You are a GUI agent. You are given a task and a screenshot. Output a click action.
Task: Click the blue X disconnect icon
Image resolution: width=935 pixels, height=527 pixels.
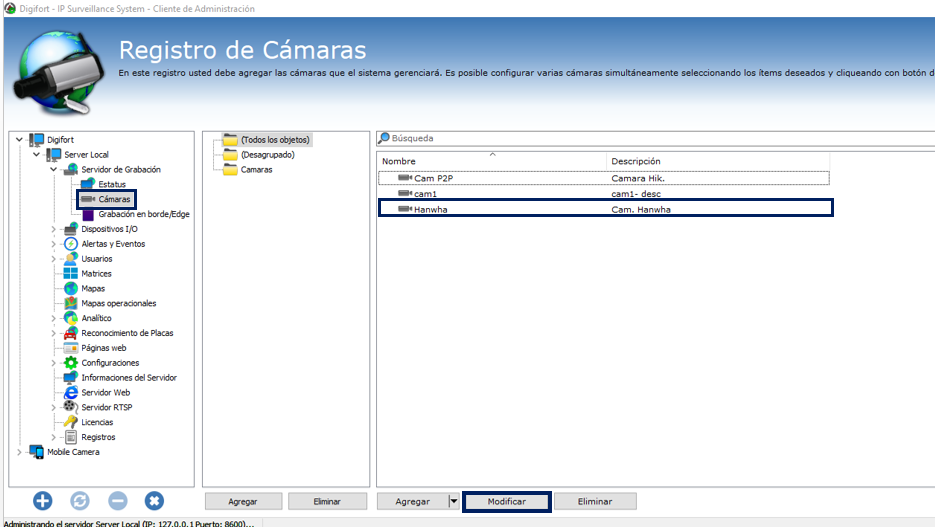pos(154,501)
